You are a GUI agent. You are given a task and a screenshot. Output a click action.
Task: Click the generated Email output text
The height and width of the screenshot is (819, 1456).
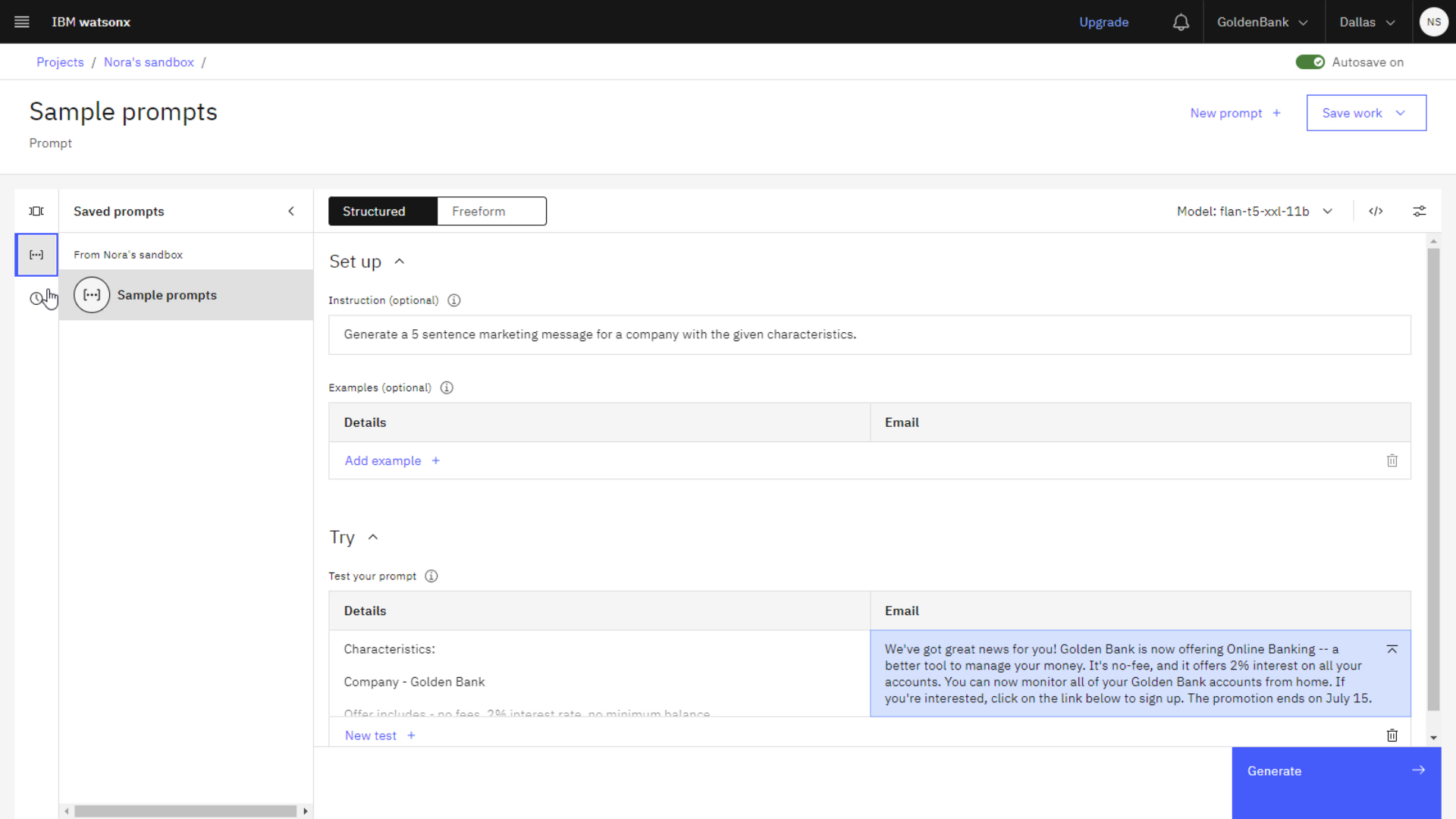point(1128,674)
